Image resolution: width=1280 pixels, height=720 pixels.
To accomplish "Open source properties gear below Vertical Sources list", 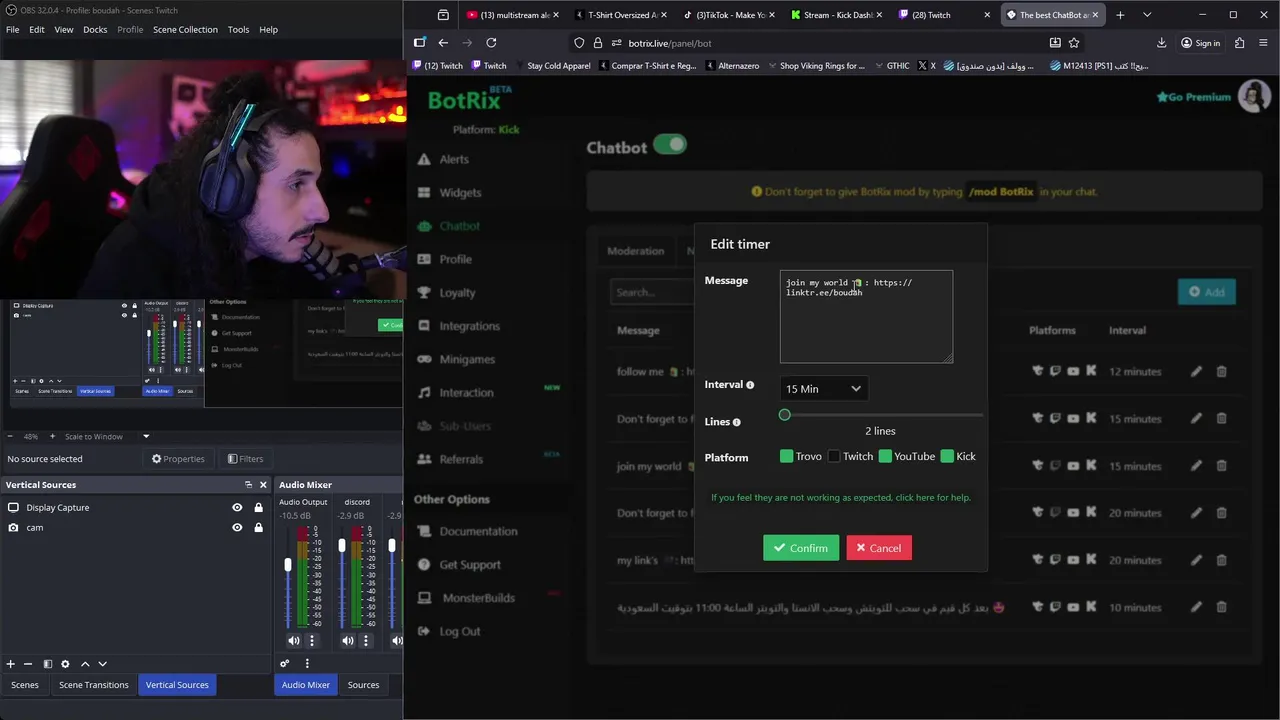I will coord(65,664).
